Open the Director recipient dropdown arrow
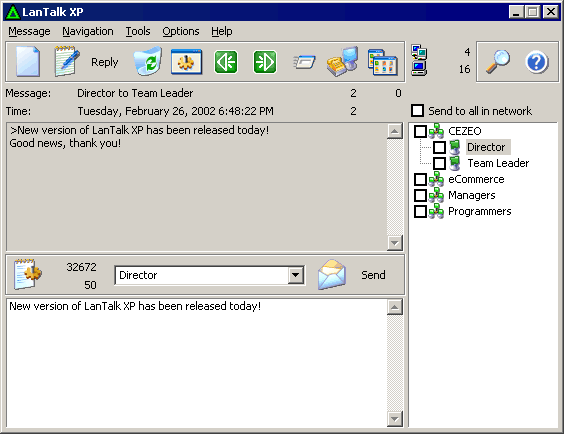 tap(296, 275)
